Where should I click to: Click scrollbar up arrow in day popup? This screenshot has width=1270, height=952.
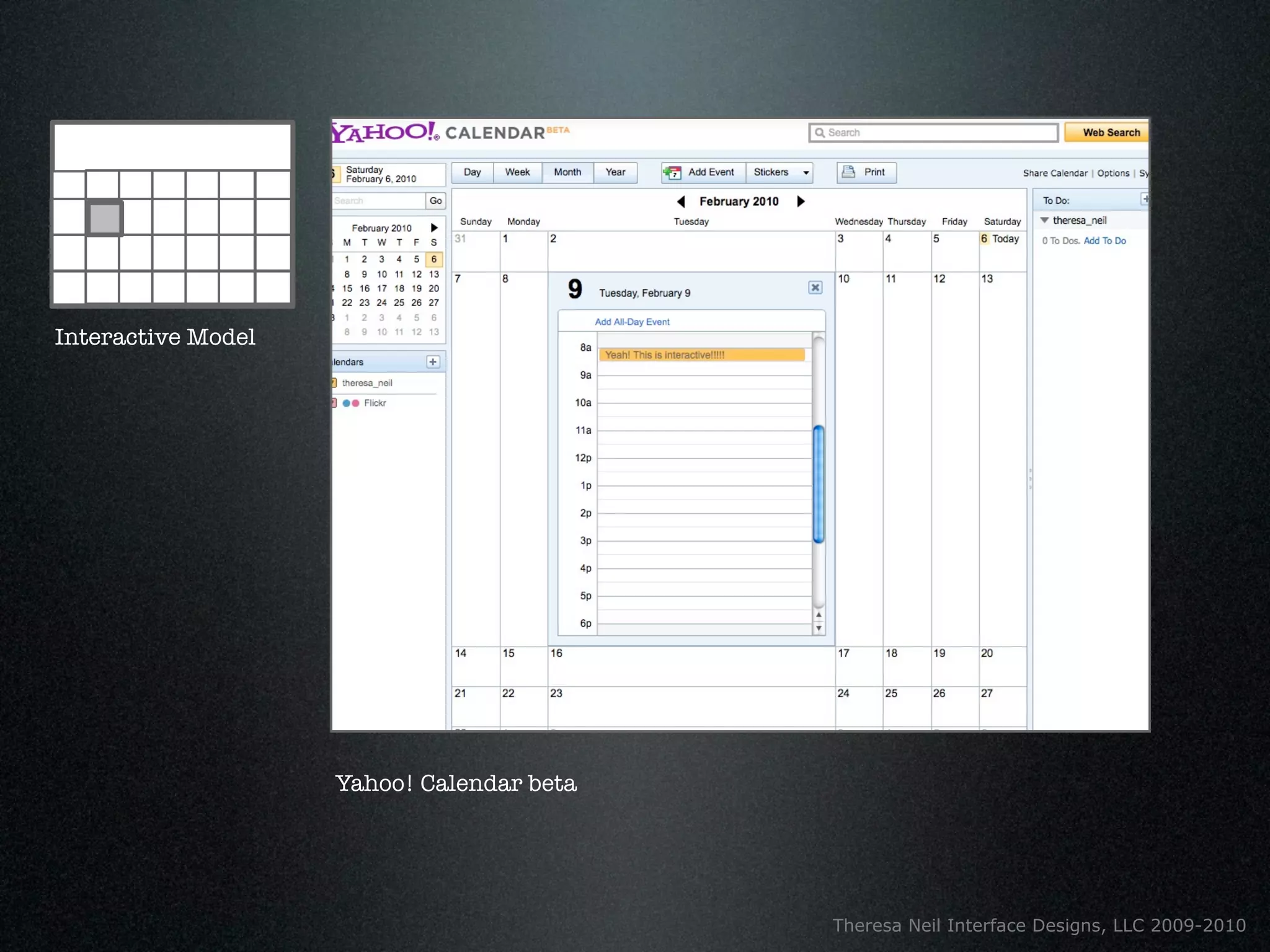pyautogui.click(x=819, y=615)
